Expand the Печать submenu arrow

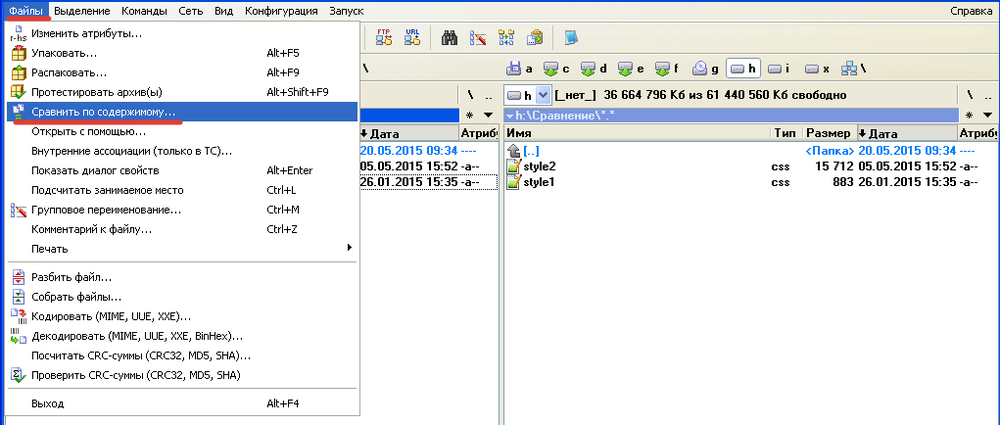coord(349,247)
